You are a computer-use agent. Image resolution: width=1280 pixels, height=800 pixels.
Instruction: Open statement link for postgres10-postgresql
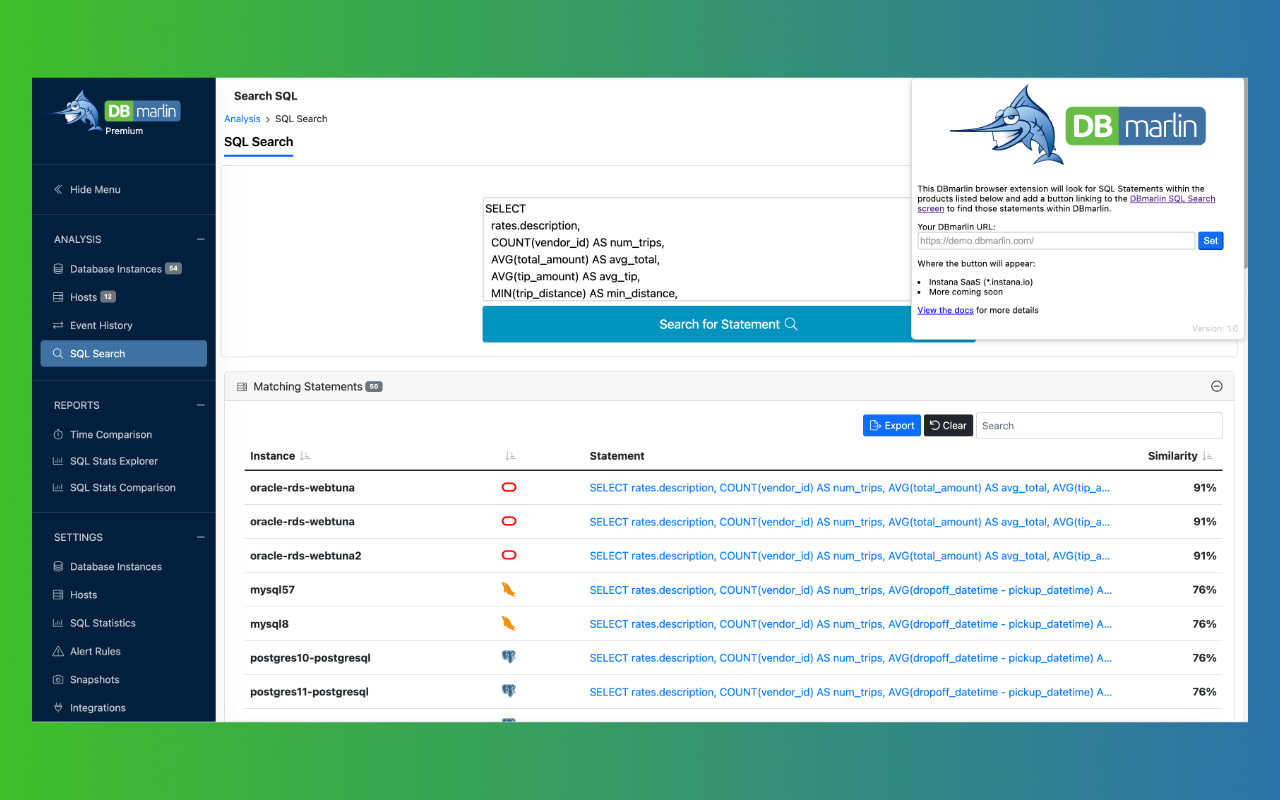coord(850,658)
